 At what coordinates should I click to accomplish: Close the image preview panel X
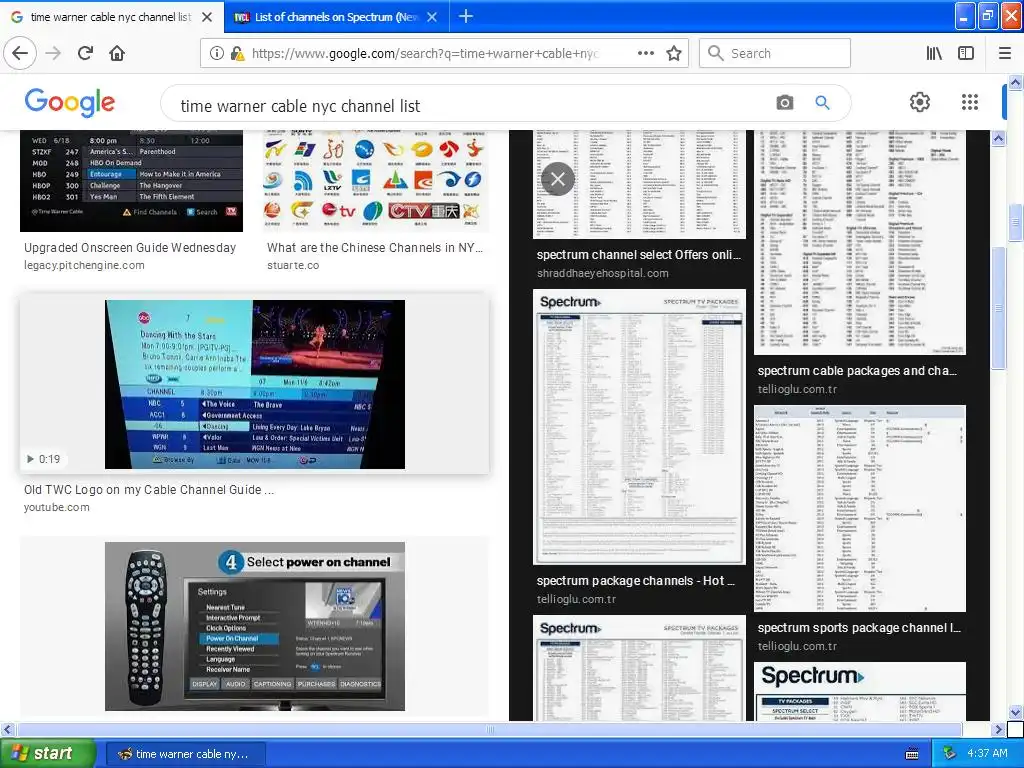pos(558,179)
